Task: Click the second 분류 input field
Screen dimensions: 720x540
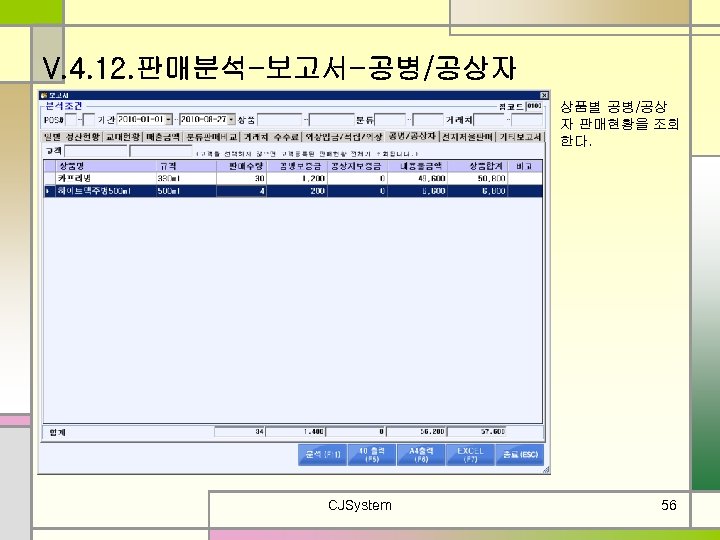Action: coord(428,120)
